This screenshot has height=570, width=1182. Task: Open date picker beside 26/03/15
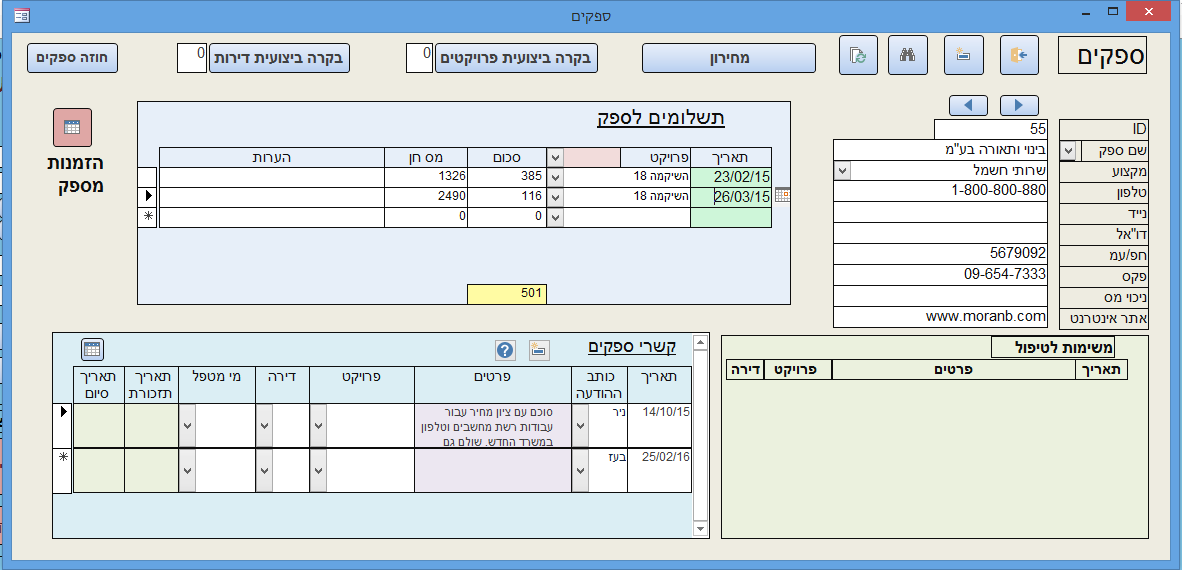[782, 196]
